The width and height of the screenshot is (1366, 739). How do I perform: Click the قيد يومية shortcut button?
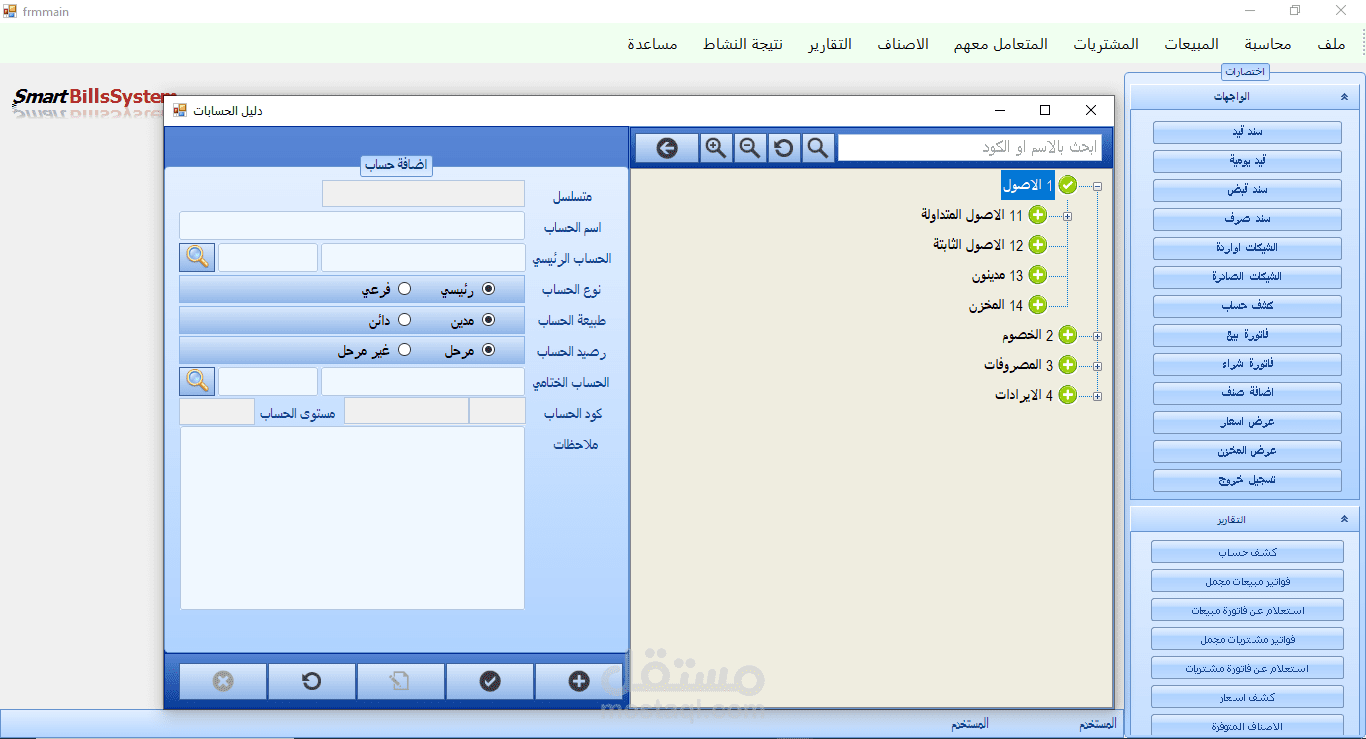pyautogui.click(x=1247, y=161)
